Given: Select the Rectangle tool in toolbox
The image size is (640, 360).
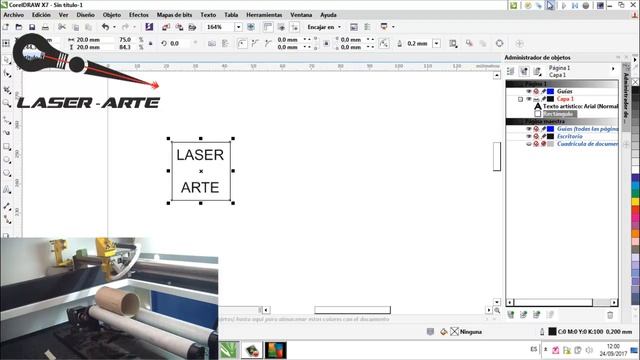Looking at the screenshot, I should (7, 146).
